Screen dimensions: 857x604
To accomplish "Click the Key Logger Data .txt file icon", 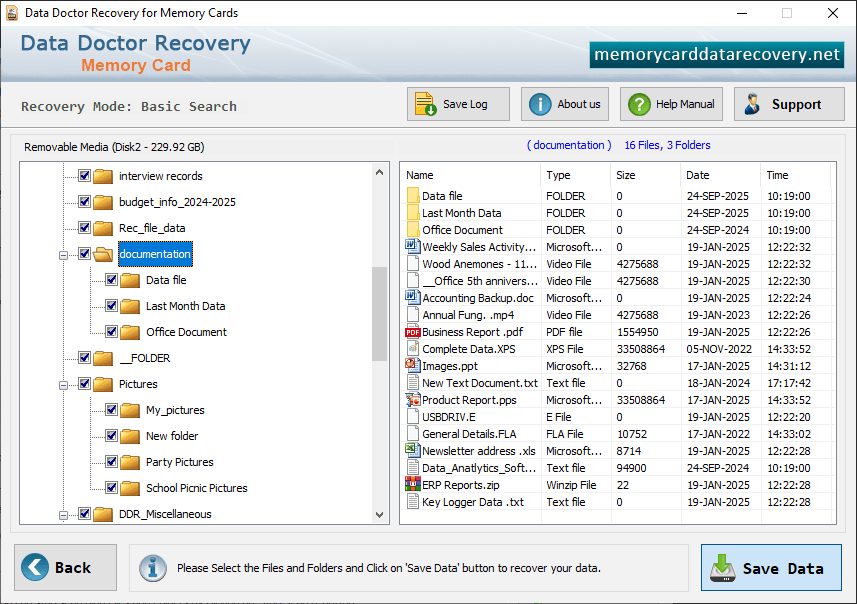I will tap(413, 501).
